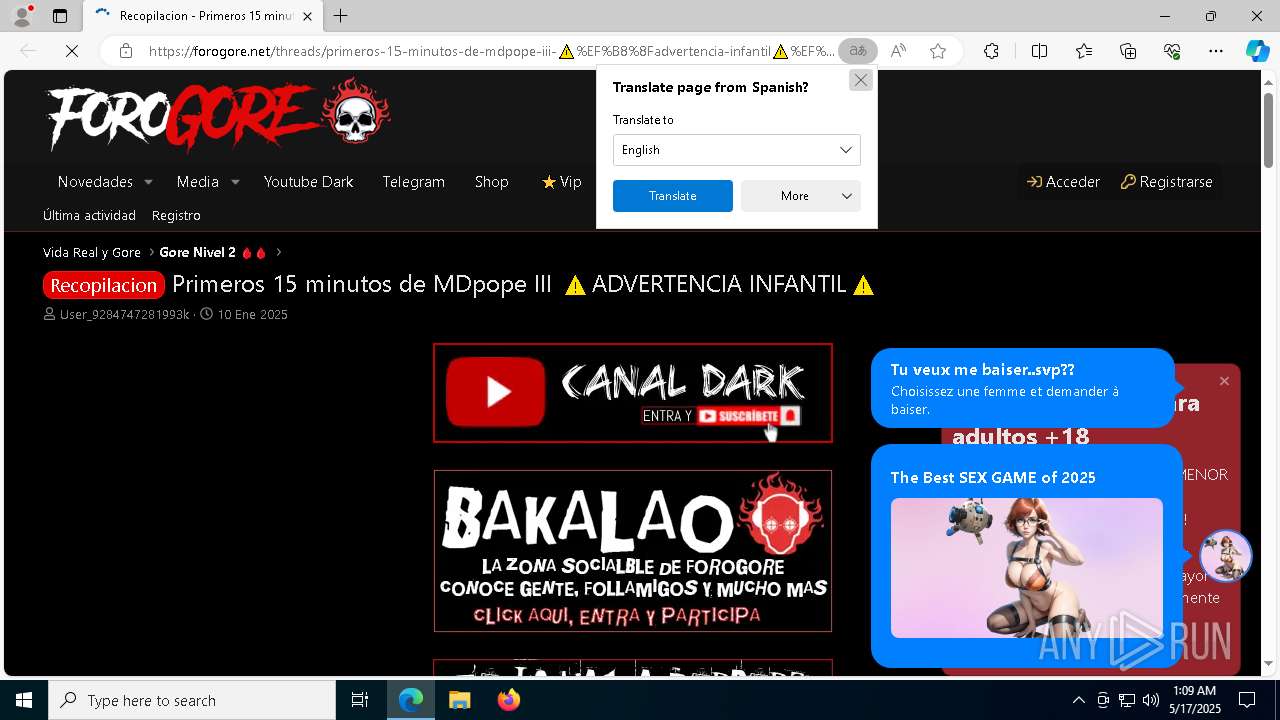1280x720 pixels.
Task: Expand the Media dropdown arrow
Action: [x=235, y=182]
